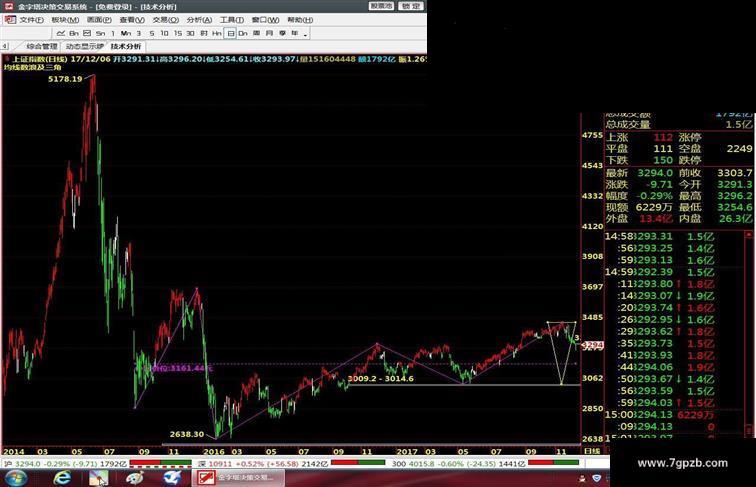Select the 5 minute period button
This screenshot has width=756, height=487.
click(x=152, y=33)
